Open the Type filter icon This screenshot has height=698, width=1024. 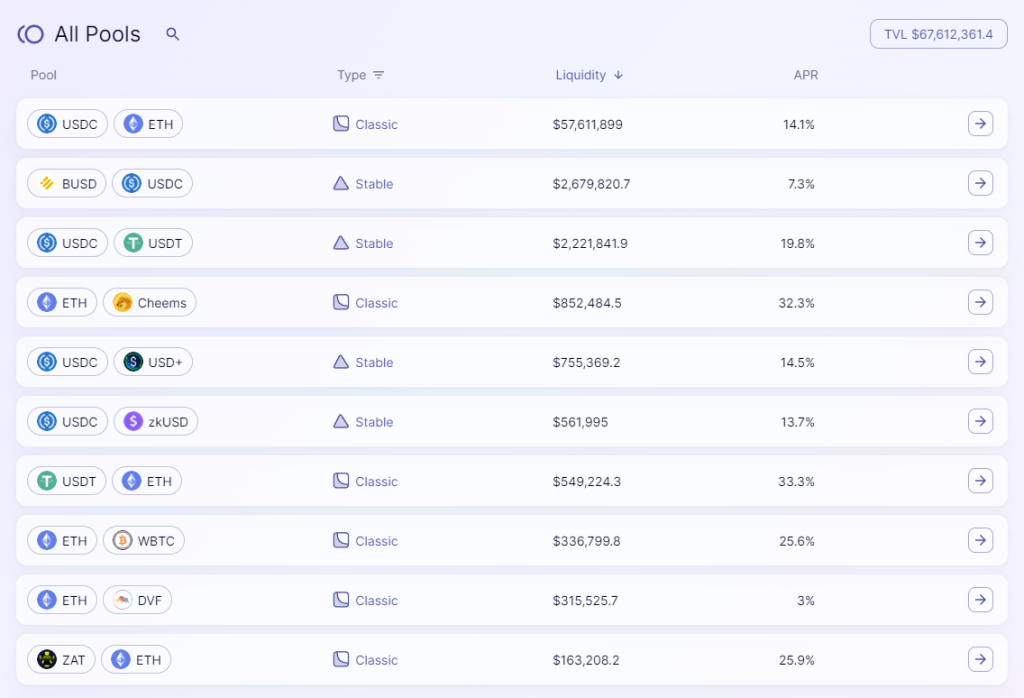[378, 75]
